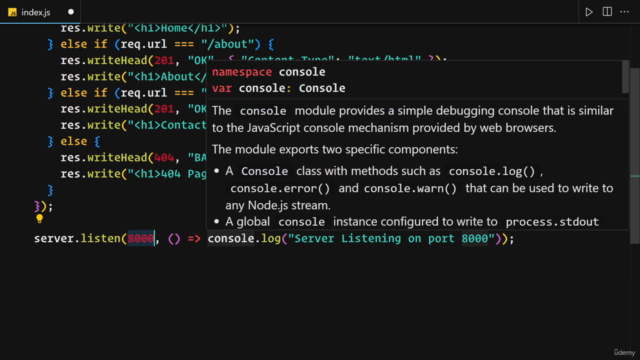Screen dimensions: 640x360
Task: Click the hover tooltip scrollbar thumb
Action: pyautogui.click(x=625, y=77)
